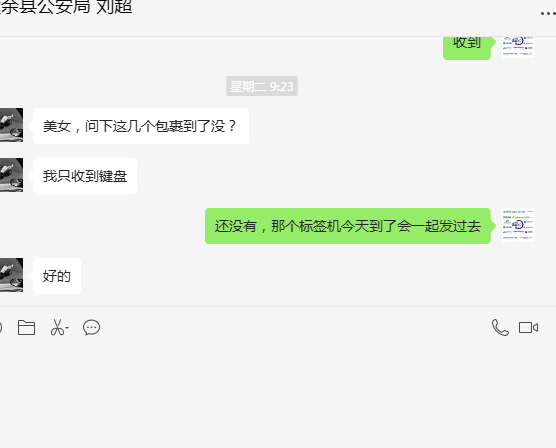Select the green '收到' message bubble
Image resolution: width=556 pixels, height=448 pixels.
(467, 48)
